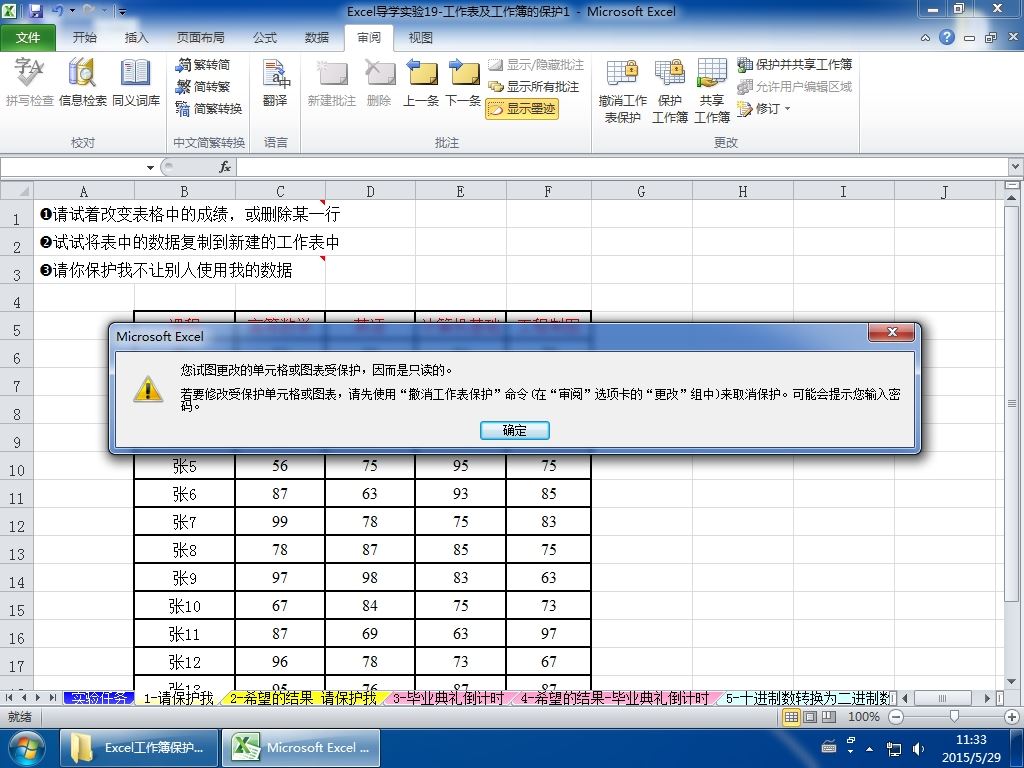The width and height of the screenshot is (1024, 768).
Task: Convert with 繁转简
Action: pyautogui.click(x=204, y=65)
